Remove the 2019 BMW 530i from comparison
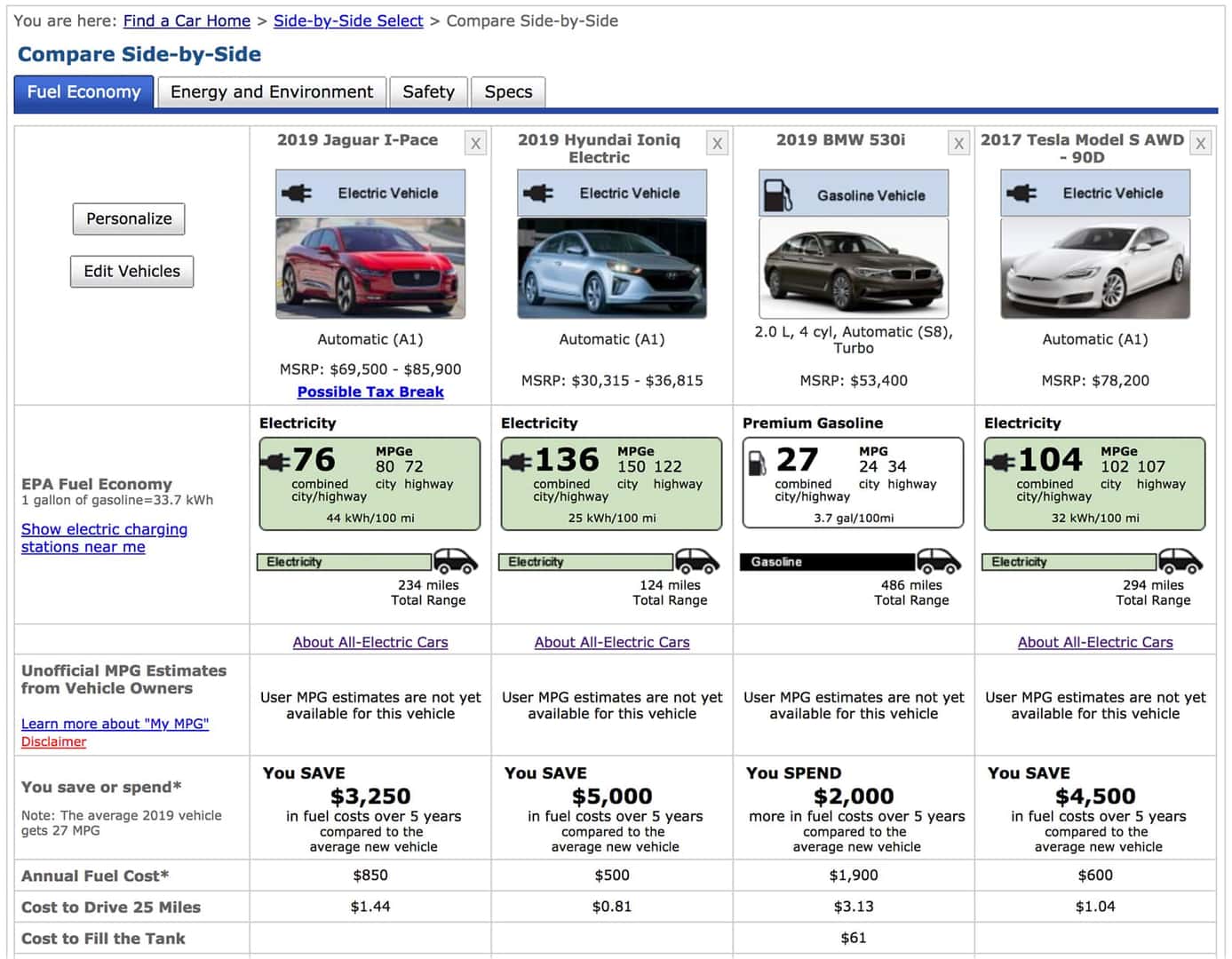This screenshot has height=959, width=1232. click(958, 142)
